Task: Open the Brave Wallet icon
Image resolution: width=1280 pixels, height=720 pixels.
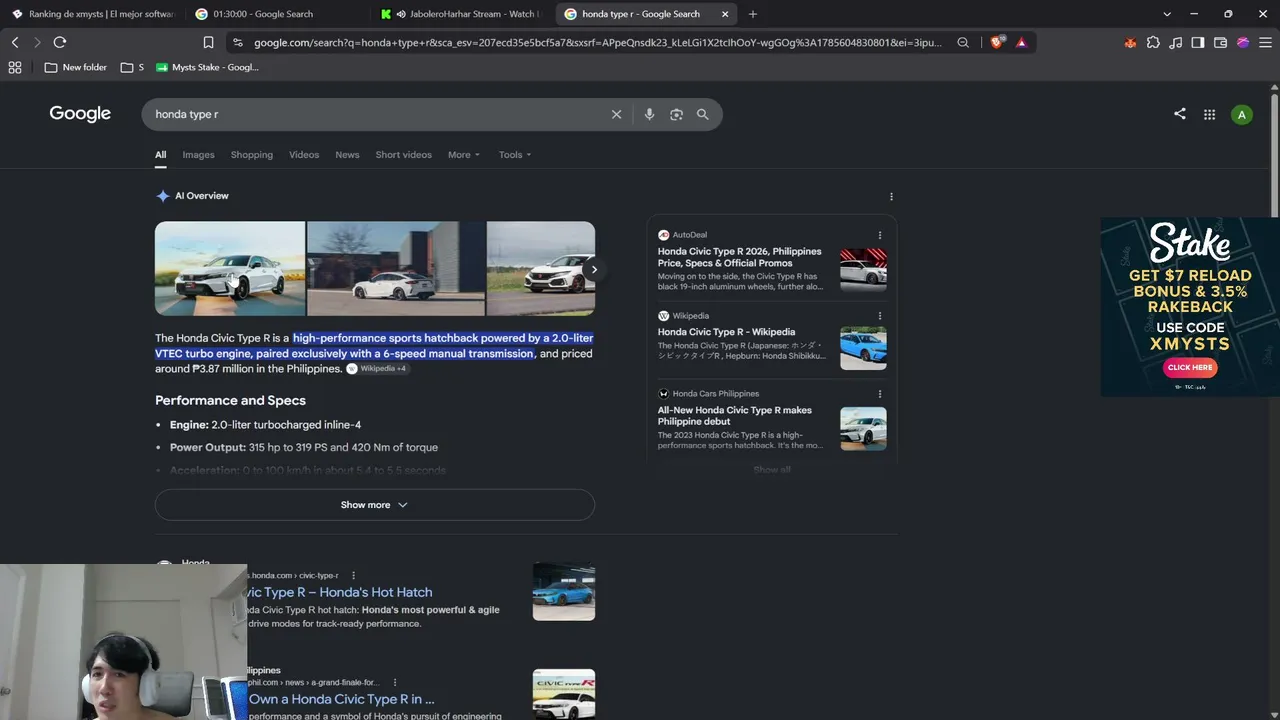Action: [1220, 43]
